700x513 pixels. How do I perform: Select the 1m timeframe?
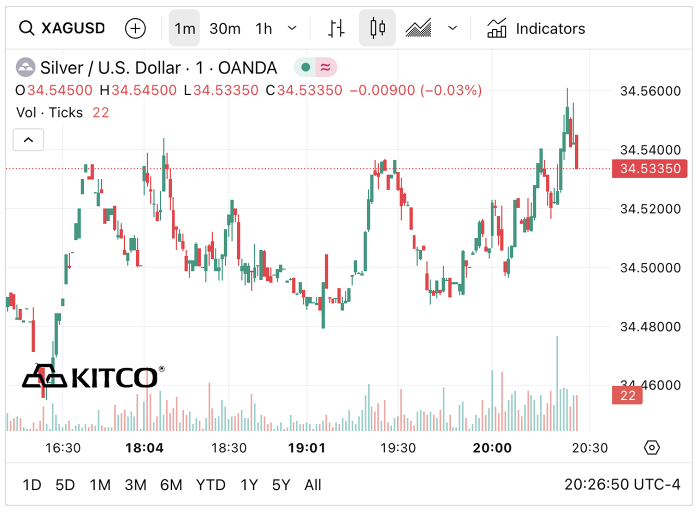coord(184,29)
